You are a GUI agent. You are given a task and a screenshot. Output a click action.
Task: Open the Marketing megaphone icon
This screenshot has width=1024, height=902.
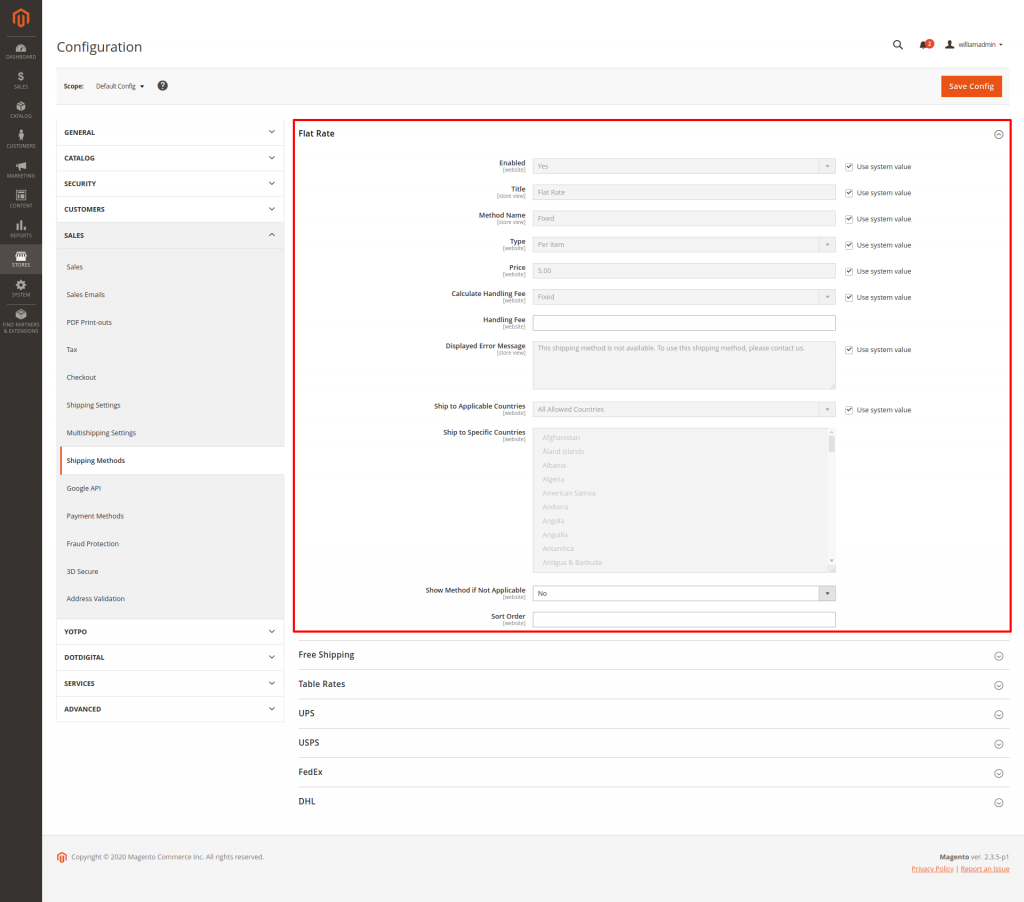point(20,169)
